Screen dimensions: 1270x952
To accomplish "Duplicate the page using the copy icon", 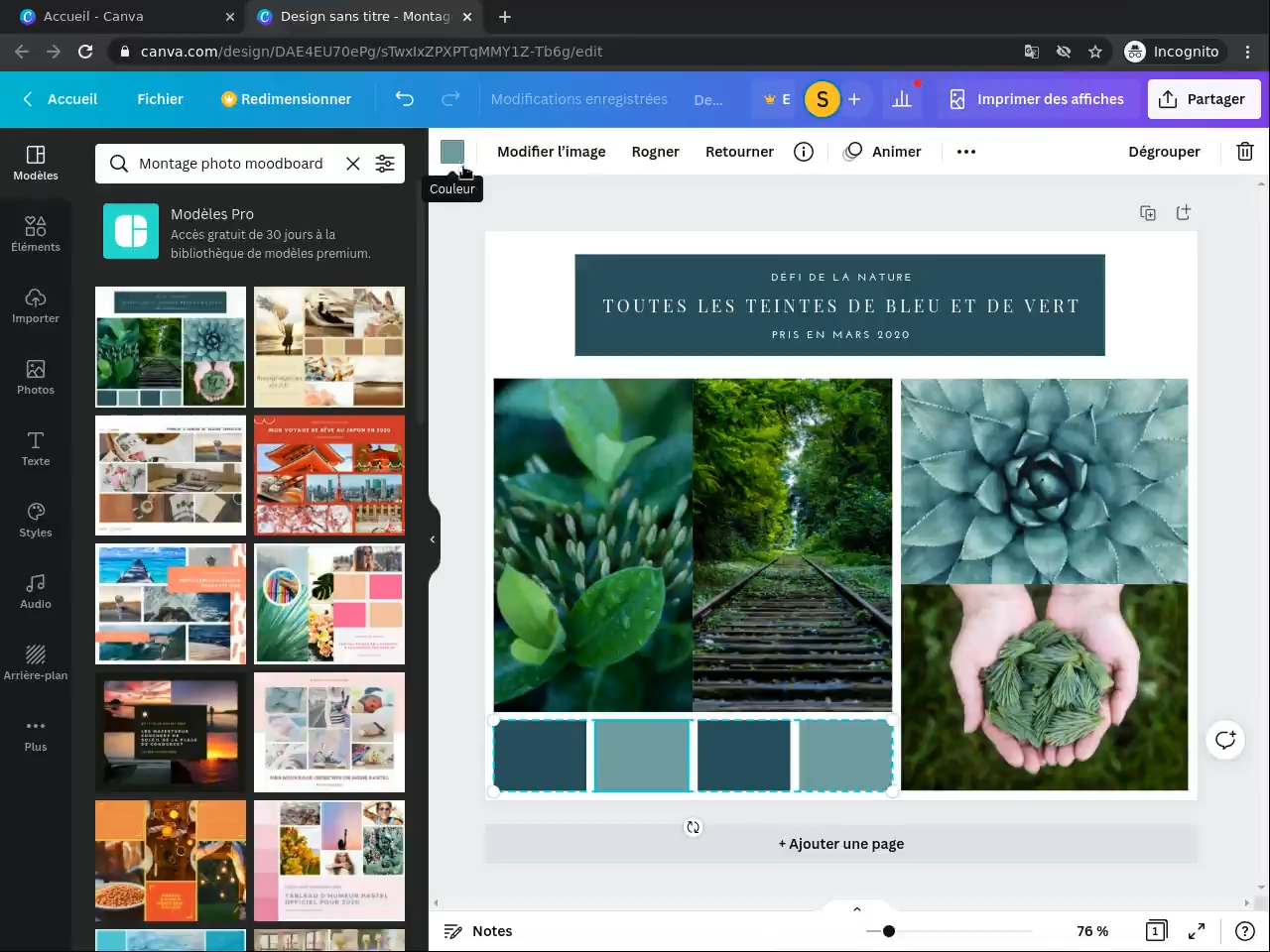I will tap(1148, 213).
